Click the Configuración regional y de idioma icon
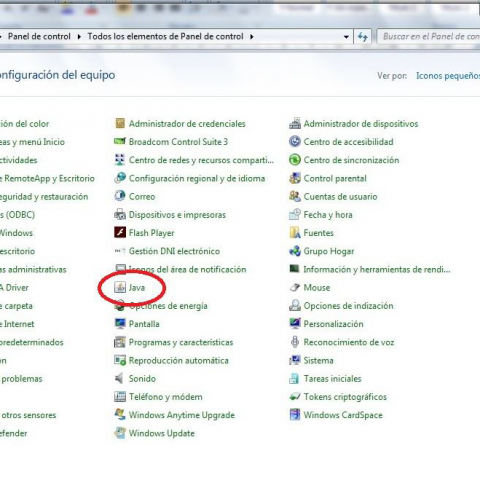This screenshot has height=480, width=480. [120, 178]
